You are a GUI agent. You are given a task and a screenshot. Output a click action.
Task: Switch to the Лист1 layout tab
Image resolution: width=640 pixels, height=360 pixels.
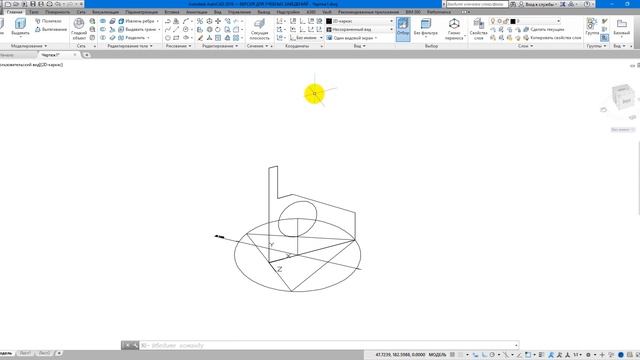tap(25, 353)
